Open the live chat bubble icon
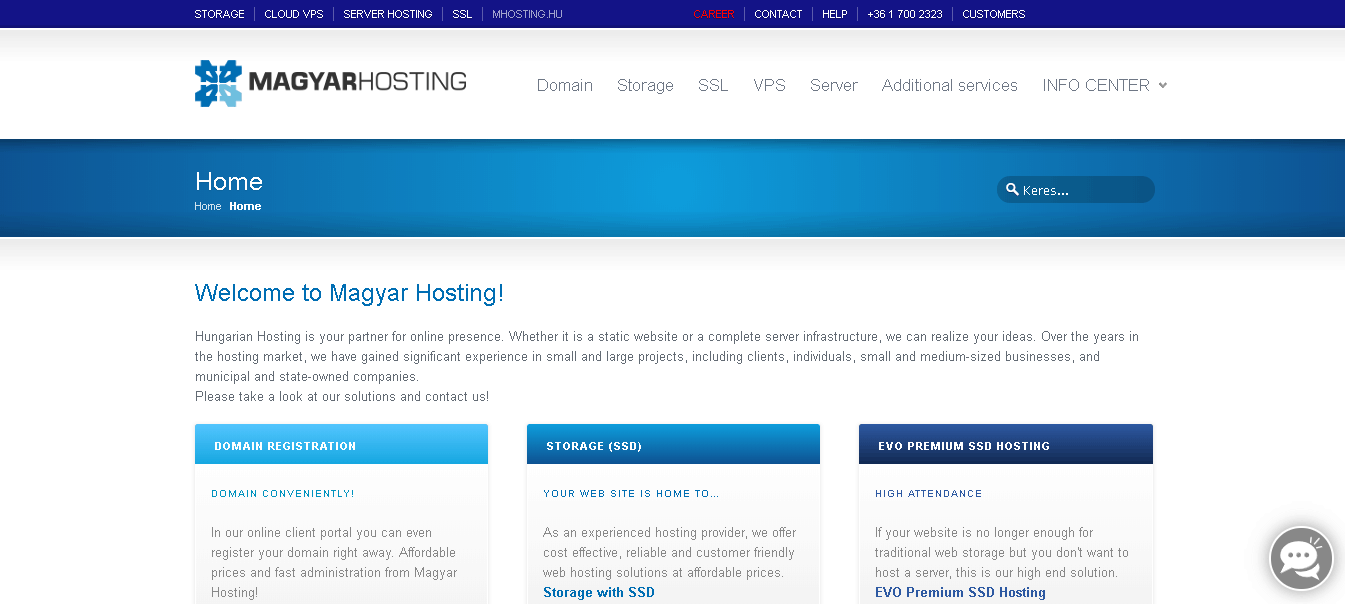 coord(1301,558)
